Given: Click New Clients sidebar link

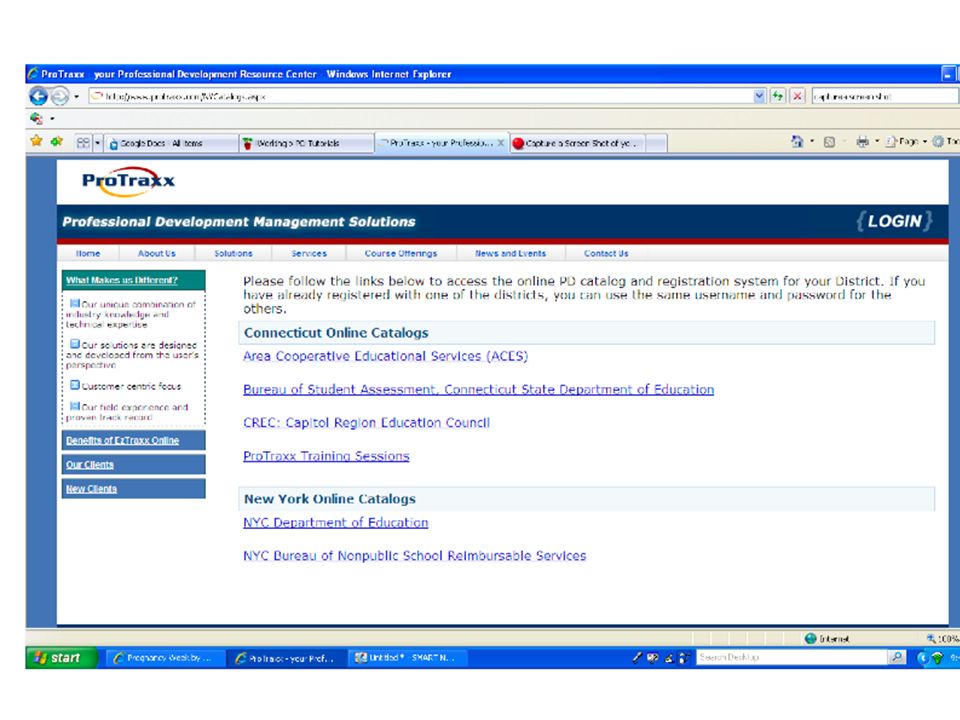Looking at the screenshot, I should click(91, 489).
